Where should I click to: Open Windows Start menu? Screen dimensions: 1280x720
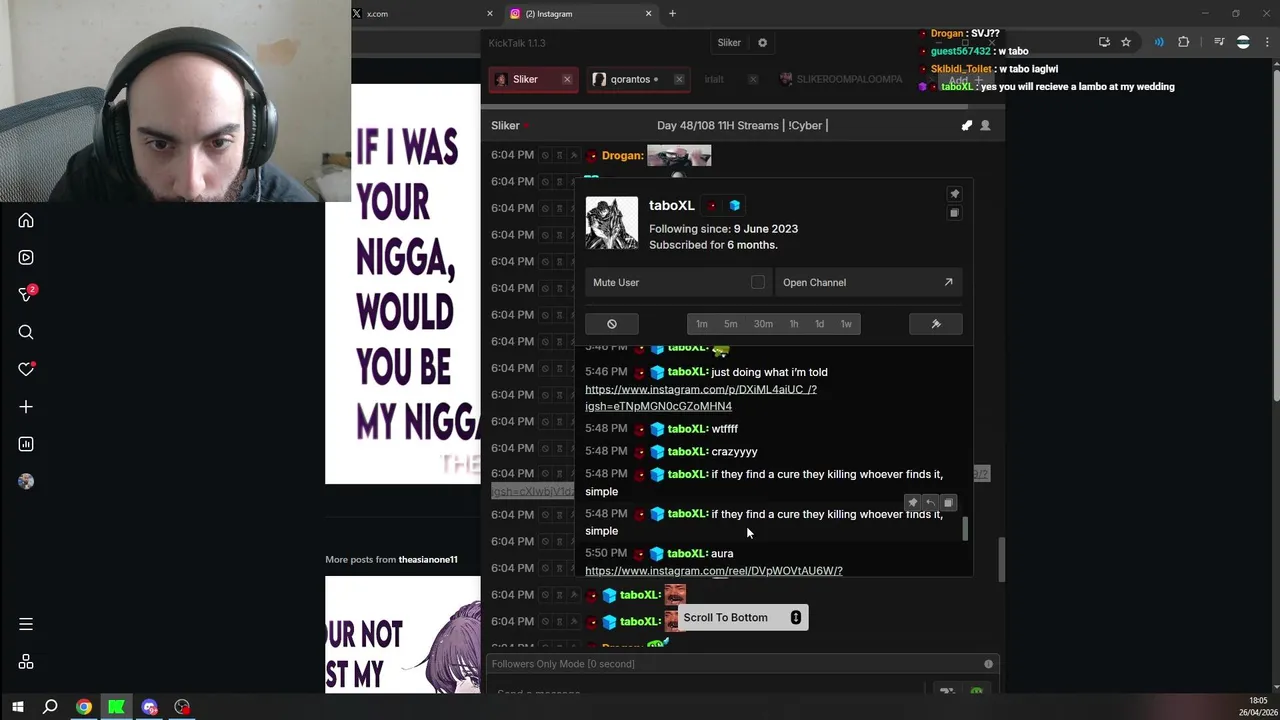point(17,707)
